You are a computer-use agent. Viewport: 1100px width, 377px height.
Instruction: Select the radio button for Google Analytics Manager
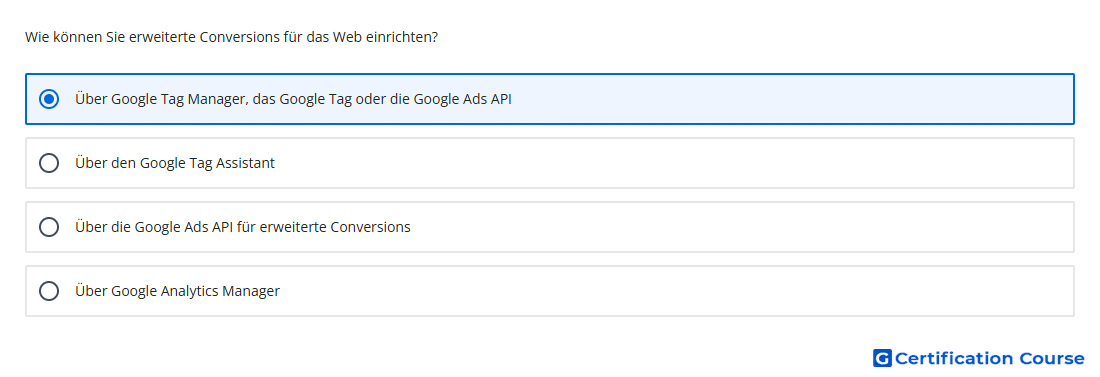coord(49,291)
